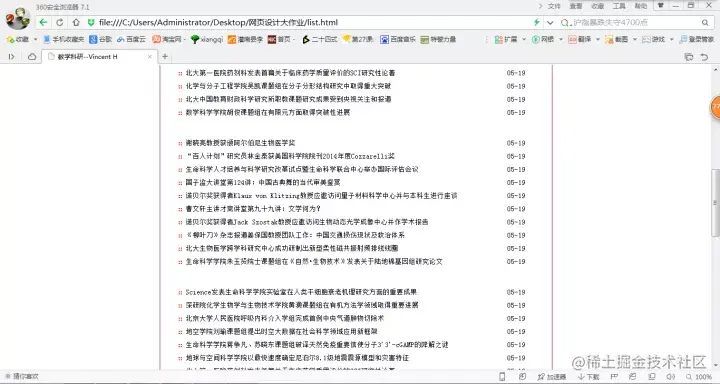The image size is (720, 384).
Task: Open the 百度云 bookmark
Action: click(131, 40)
